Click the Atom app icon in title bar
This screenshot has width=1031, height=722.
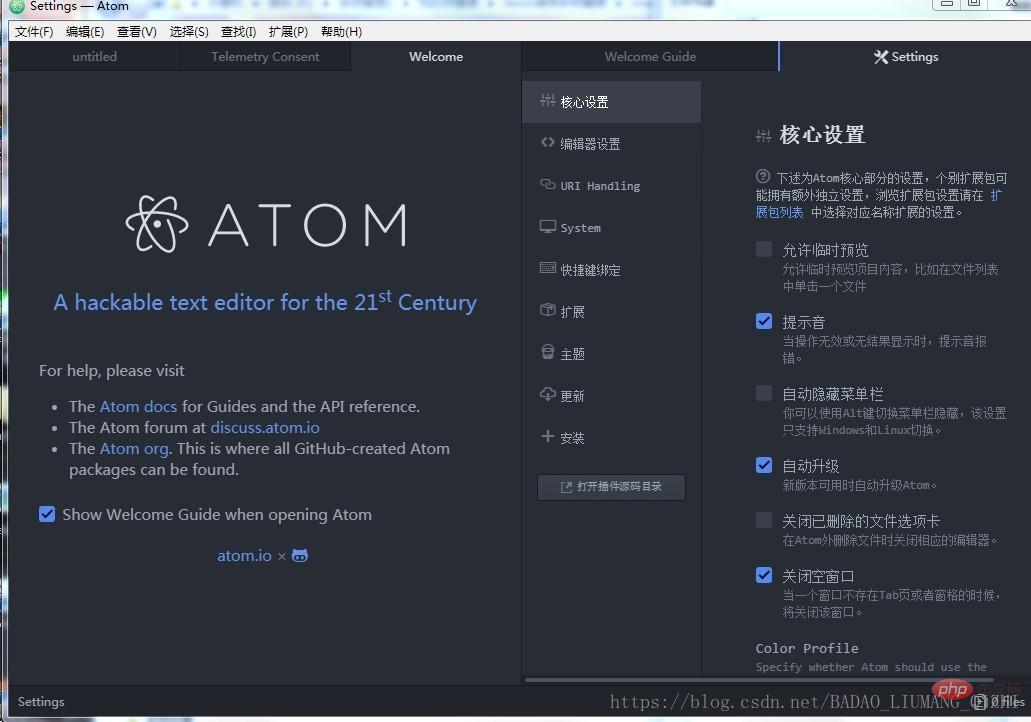point(16,7)
